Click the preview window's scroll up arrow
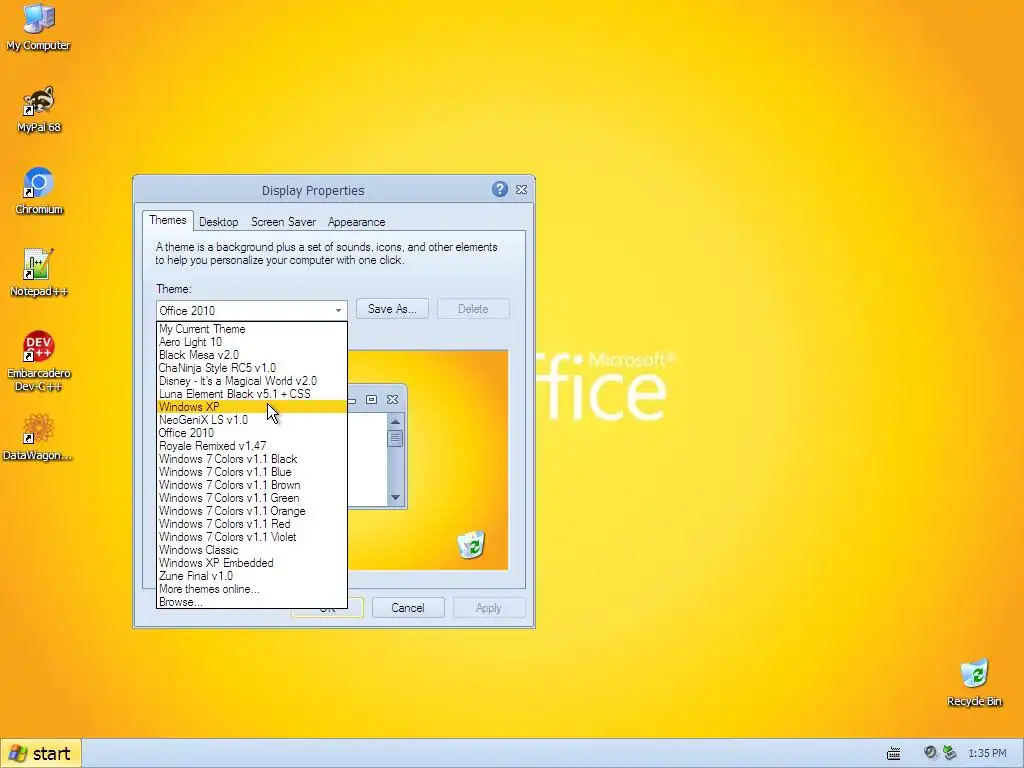The height and width of the screenshot is (768, 1024). [x=395, y=422]
